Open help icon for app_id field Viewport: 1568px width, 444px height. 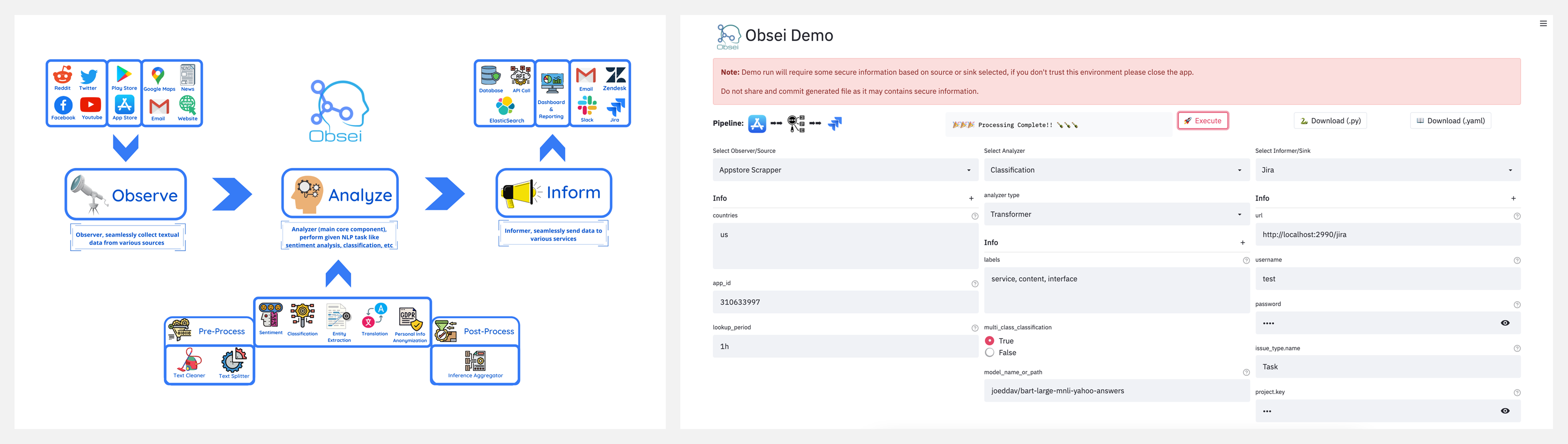point(974,284)
